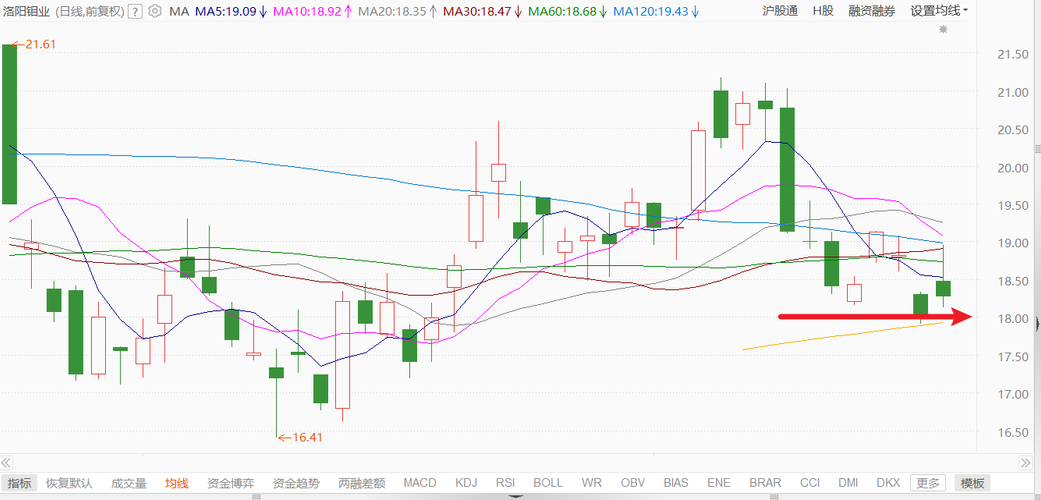Click the 18.00 price axis label
The image size is (1041, 500).
1012,319
